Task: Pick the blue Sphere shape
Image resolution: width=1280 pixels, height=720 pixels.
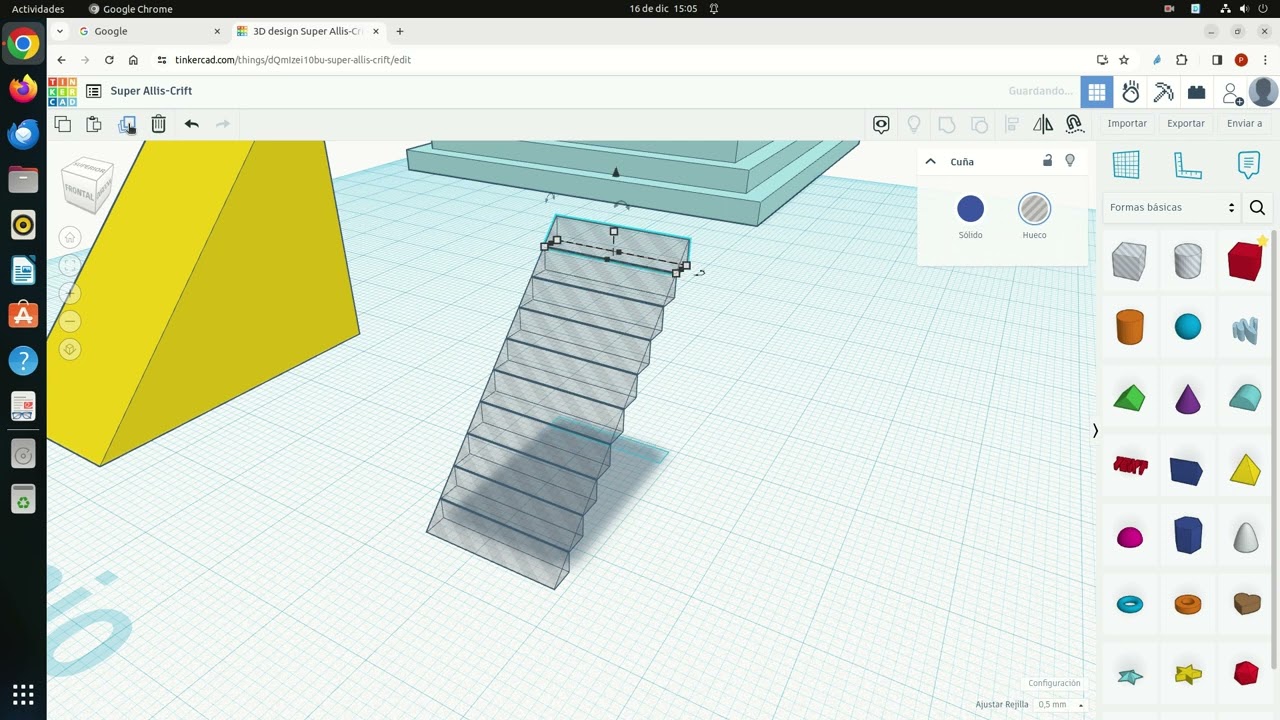Action: point(1187,327)
